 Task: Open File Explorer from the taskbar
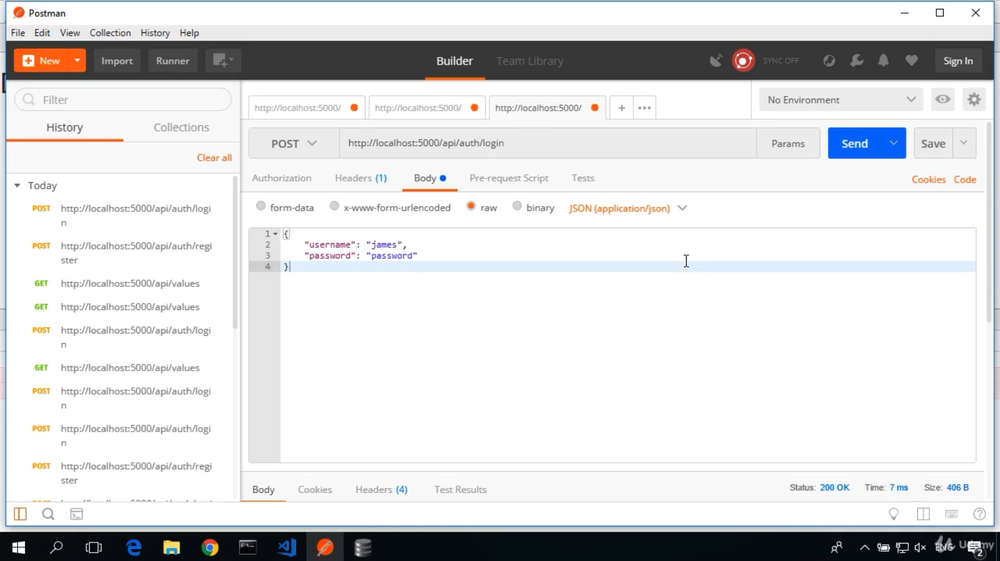click(x=172, y=547)
